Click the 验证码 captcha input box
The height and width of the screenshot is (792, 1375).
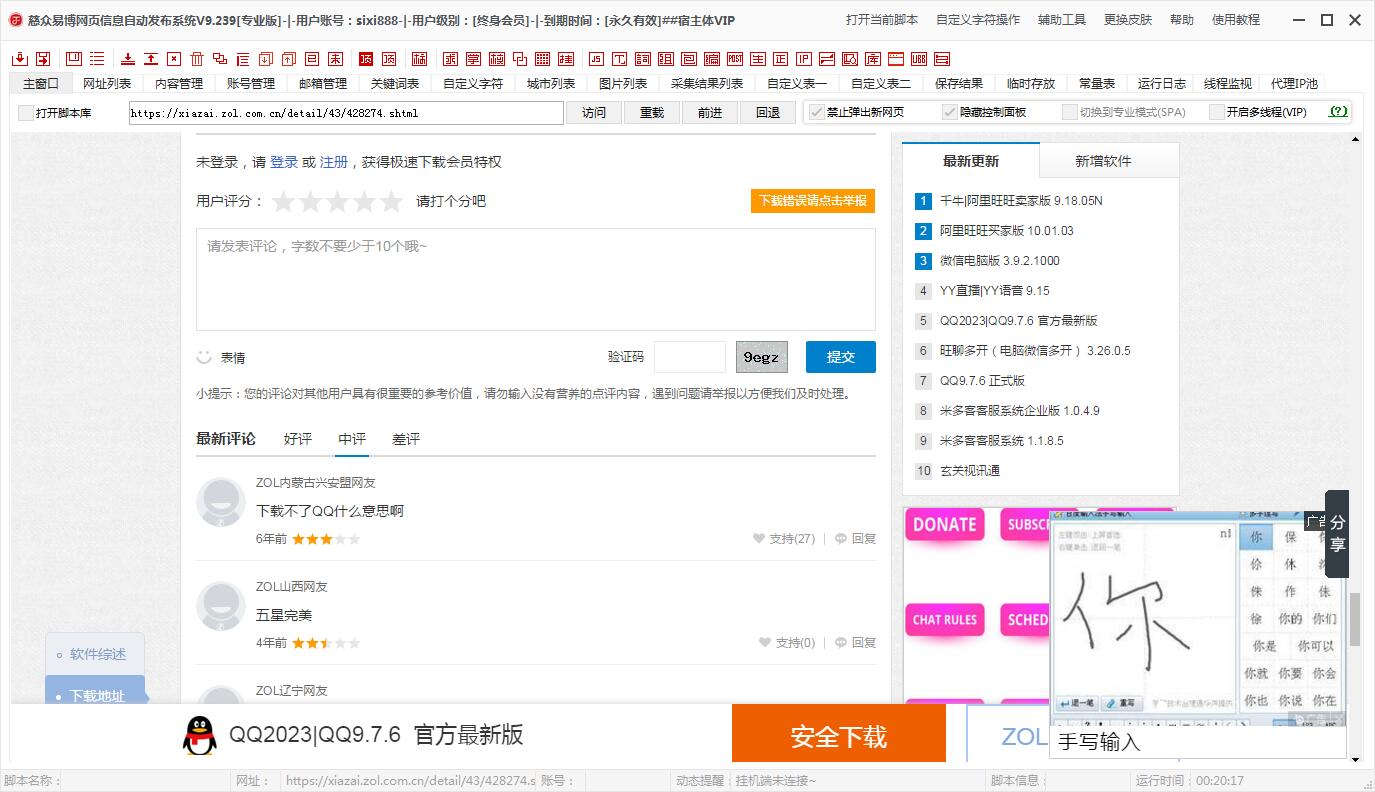click(690, 357)
